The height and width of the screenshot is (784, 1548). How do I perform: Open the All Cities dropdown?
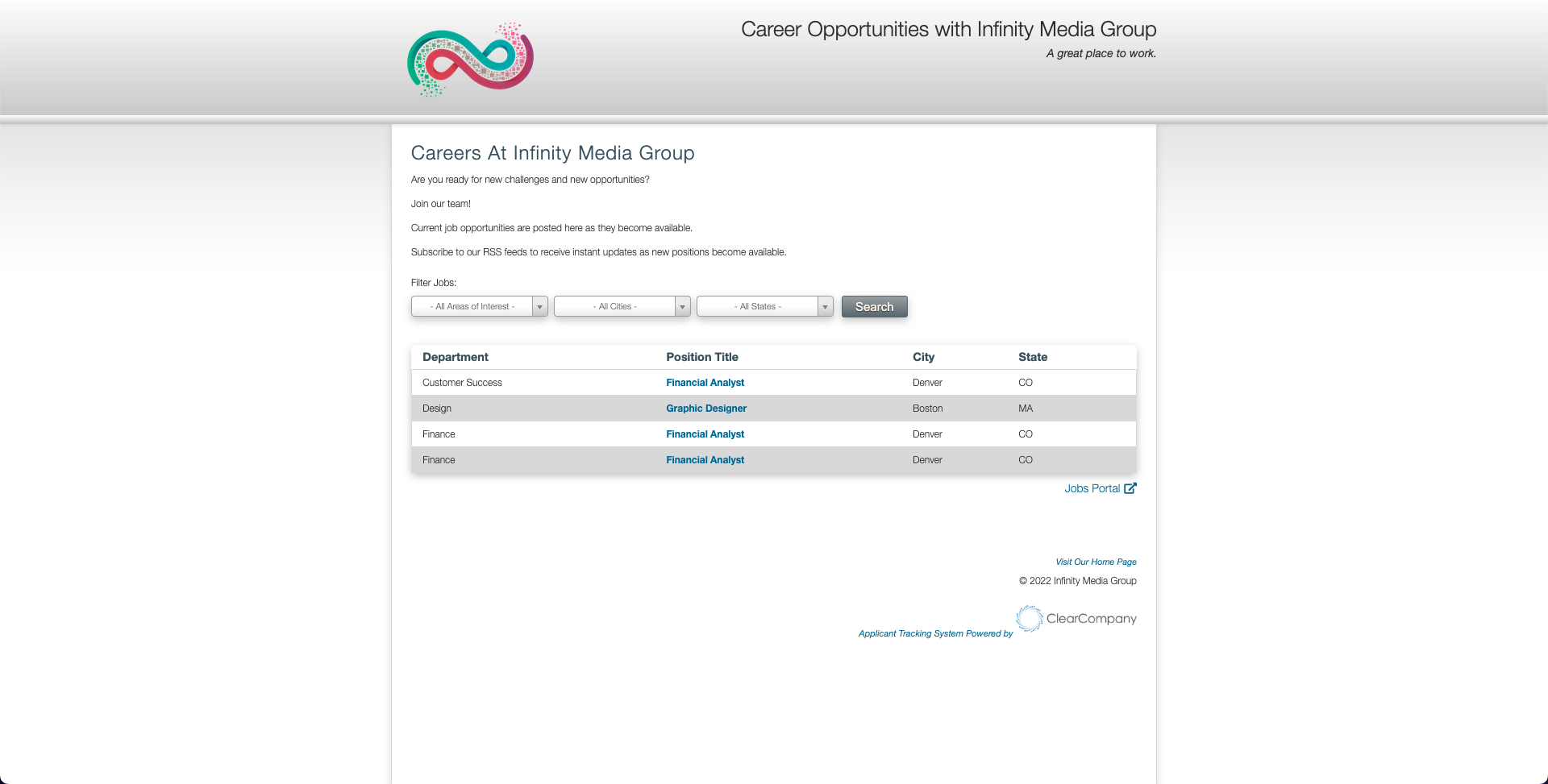tap(622, 306)
